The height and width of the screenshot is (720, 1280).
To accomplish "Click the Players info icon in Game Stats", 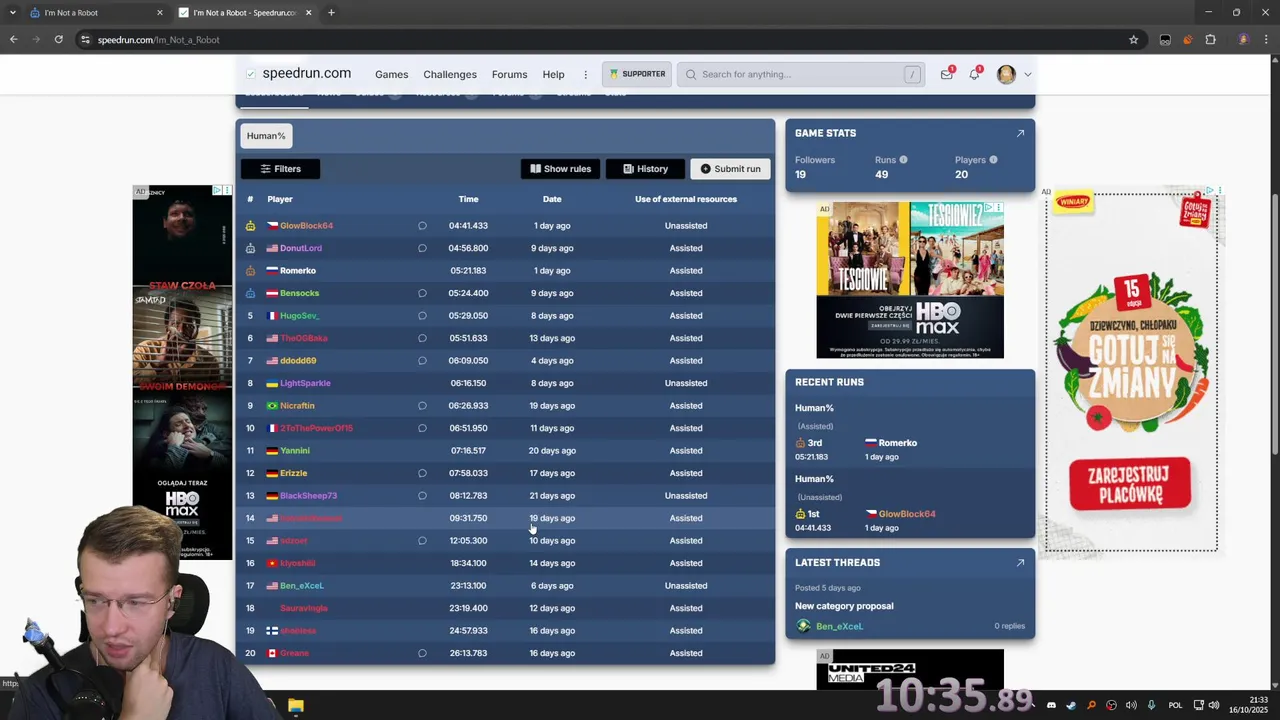I will (x=993, y=160).
